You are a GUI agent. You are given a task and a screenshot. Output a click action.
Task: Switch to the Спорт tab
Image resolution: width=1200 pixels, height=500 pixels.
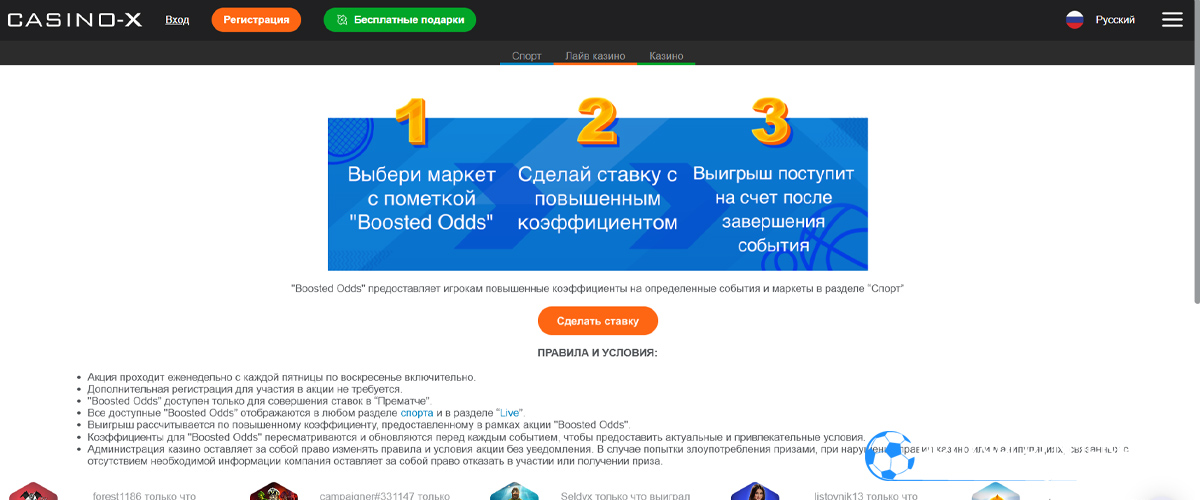click(x=526, y=56)
